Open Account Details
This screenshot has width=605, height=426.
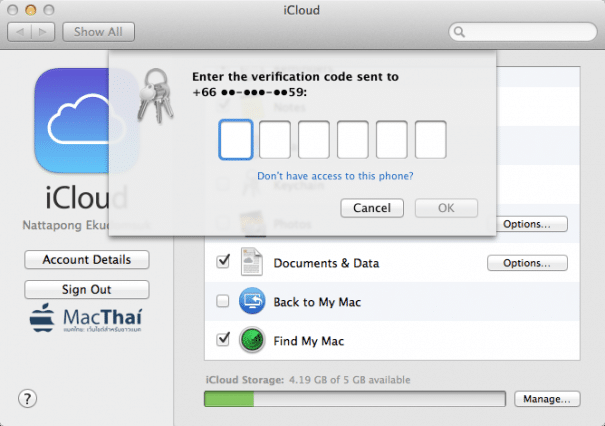coord(87,260)
